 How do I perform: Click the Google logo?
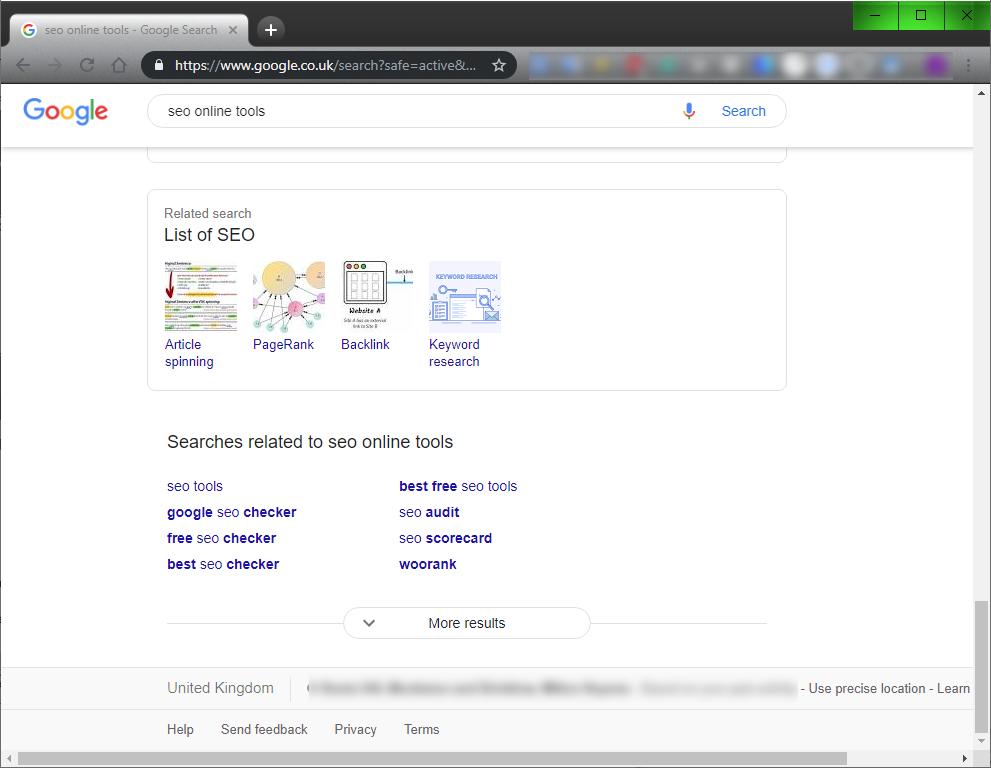coord(65,111)
